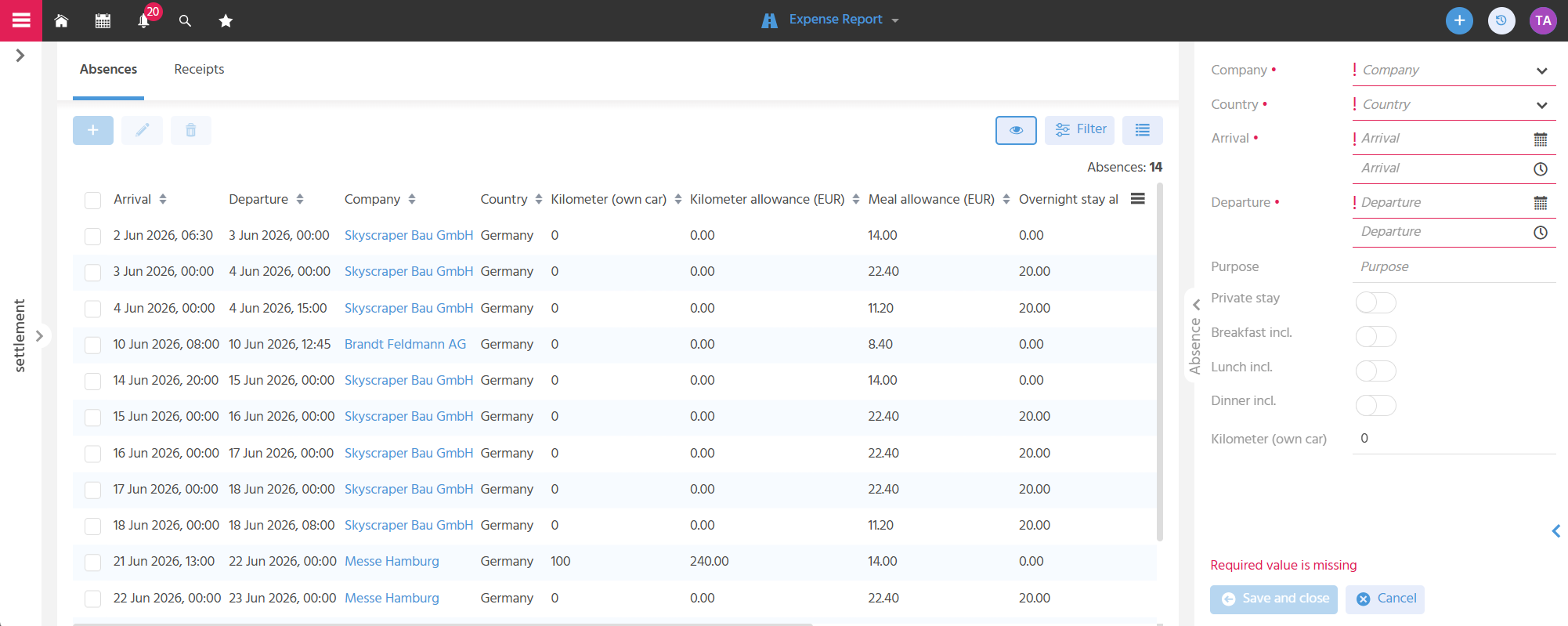Collapse the Absence panel chevron
Viewport: 1568px width, 626px height.
[1196, 305]
